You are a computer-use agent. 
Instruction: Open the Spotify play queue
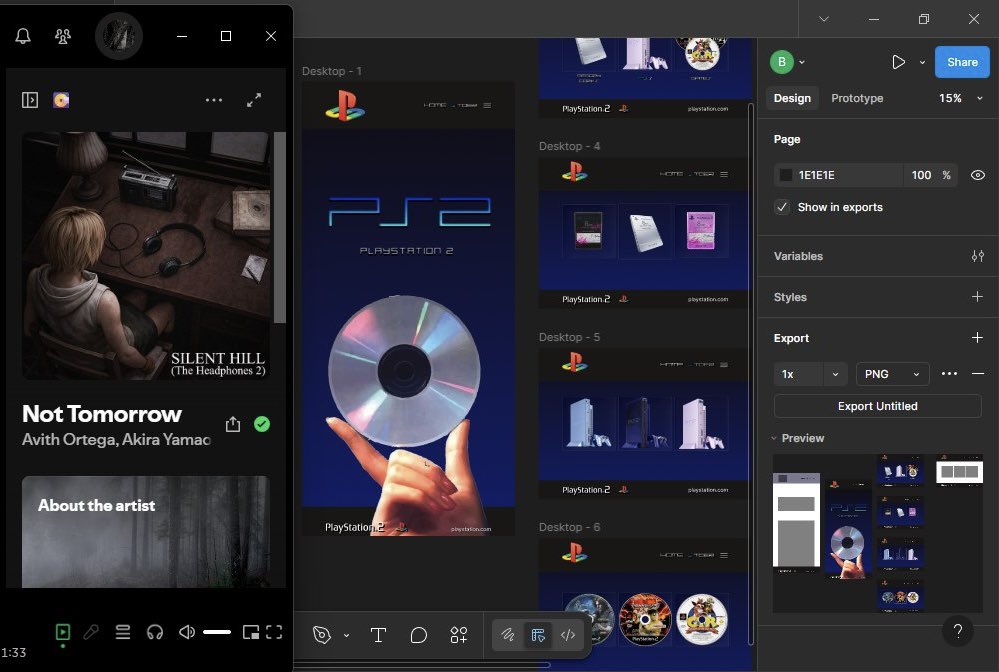[122, 631]
